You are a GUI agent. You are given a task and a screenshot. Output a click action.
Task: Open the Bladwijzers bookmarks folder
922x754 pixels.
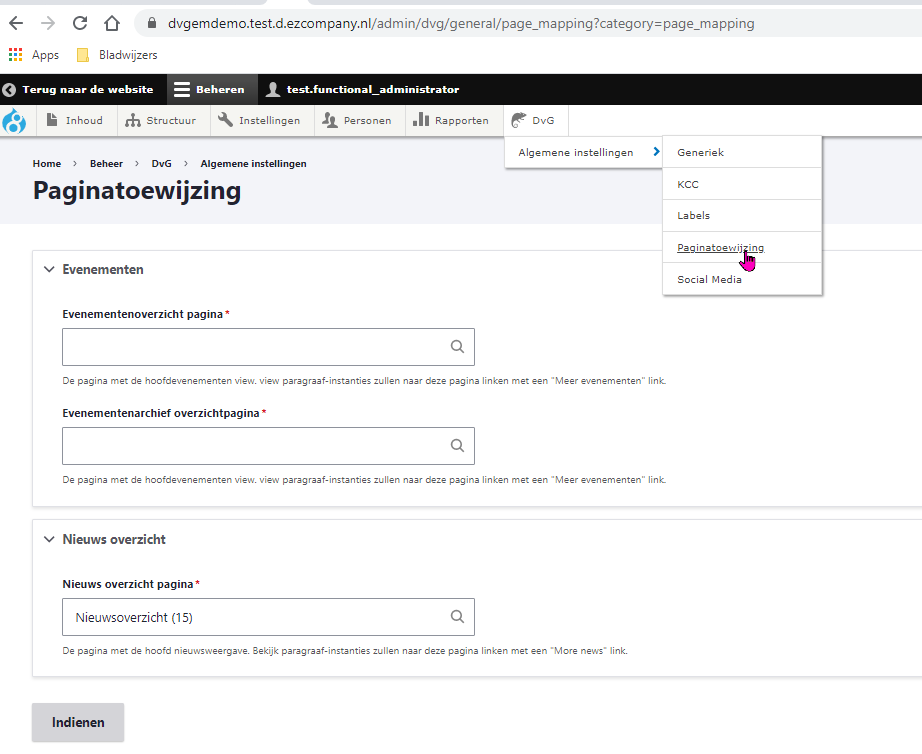(x=117, y=55)
